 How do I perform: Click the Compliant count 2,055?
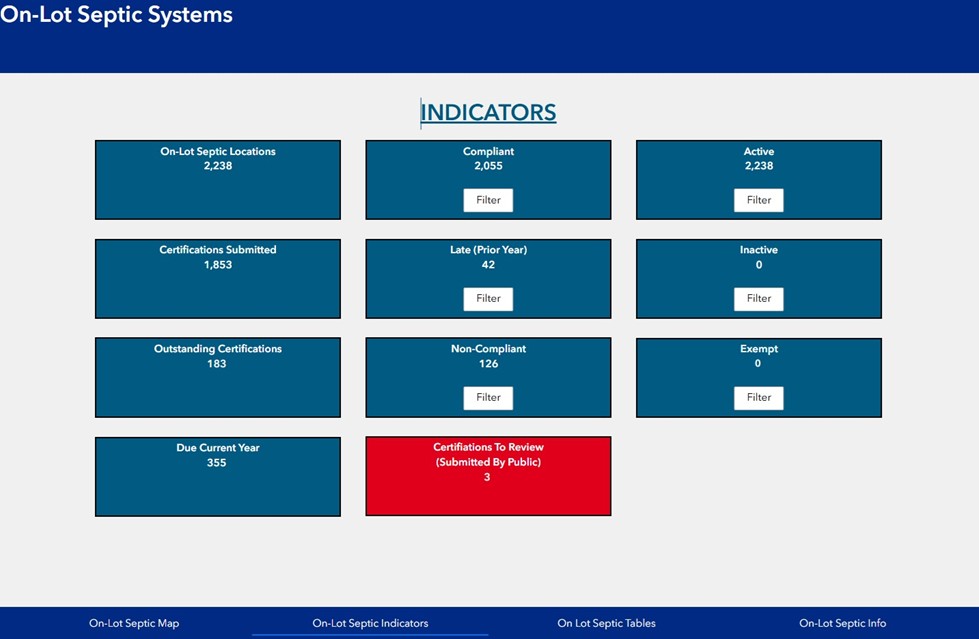(x=488, y=166)
